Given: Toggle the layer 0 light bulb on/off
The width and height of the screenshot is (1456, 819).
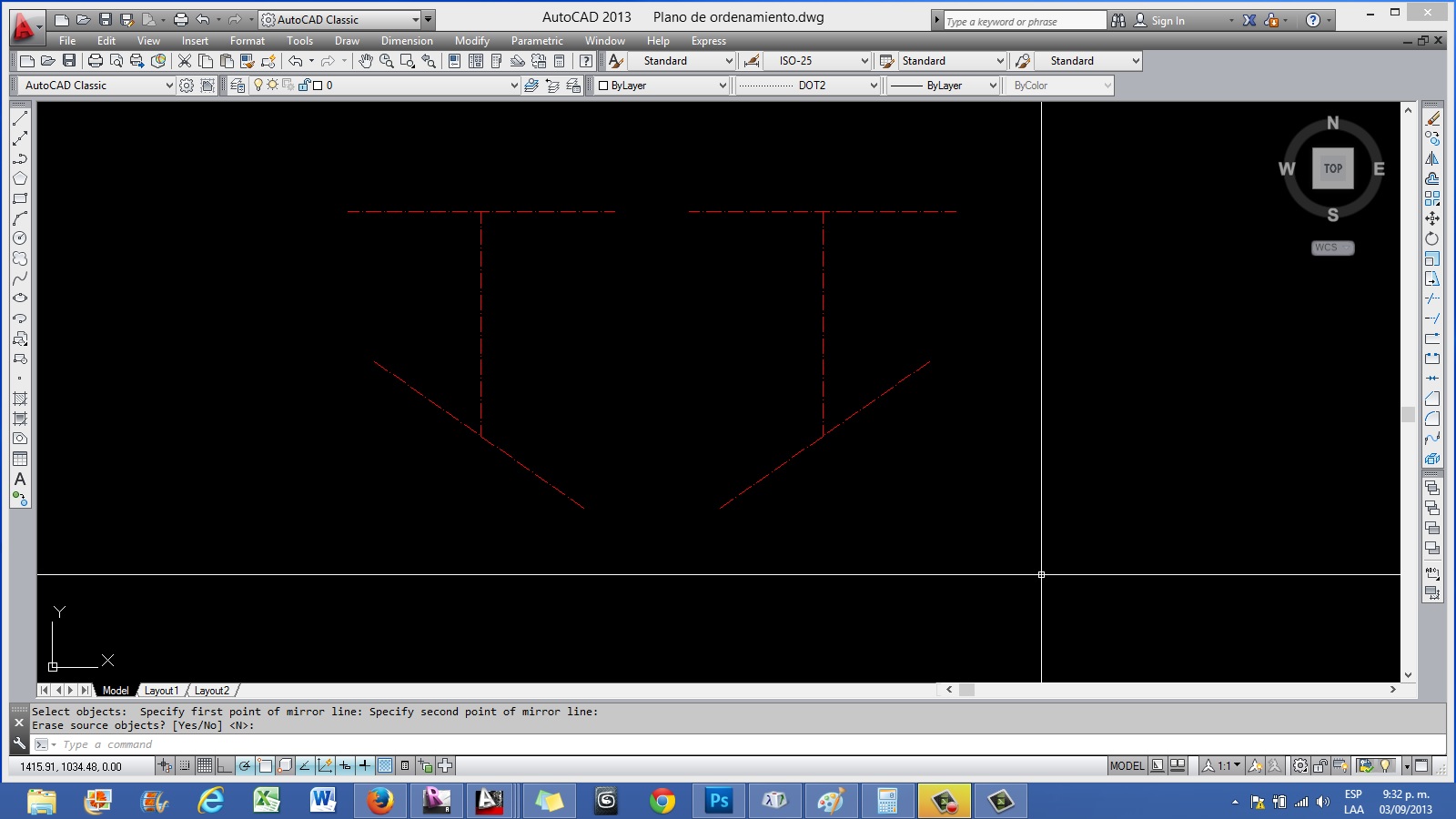Looking at the screenshot, I should click(258, 86).
